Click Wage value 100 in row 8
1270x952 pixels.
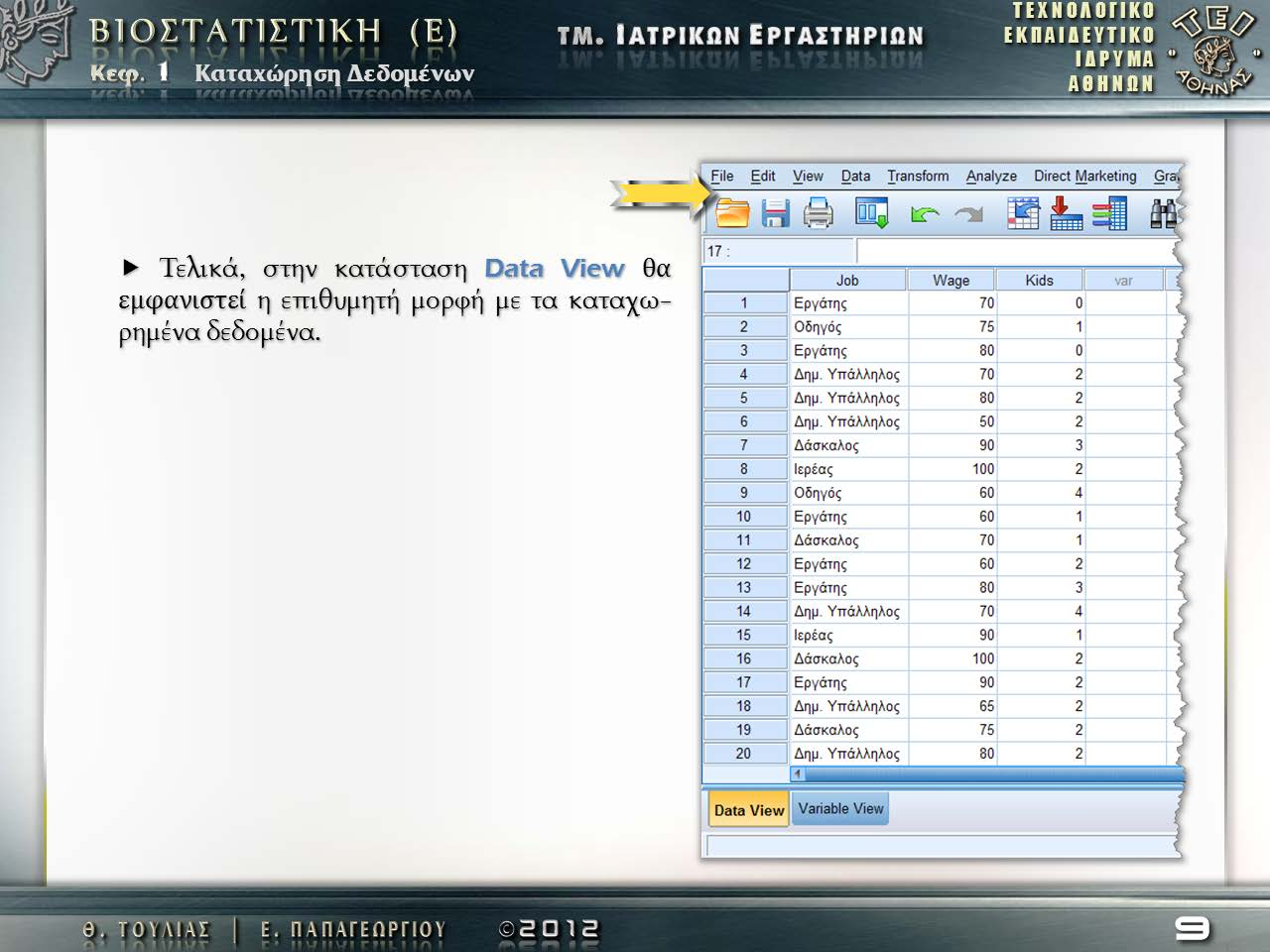click(x=952, y=469)
